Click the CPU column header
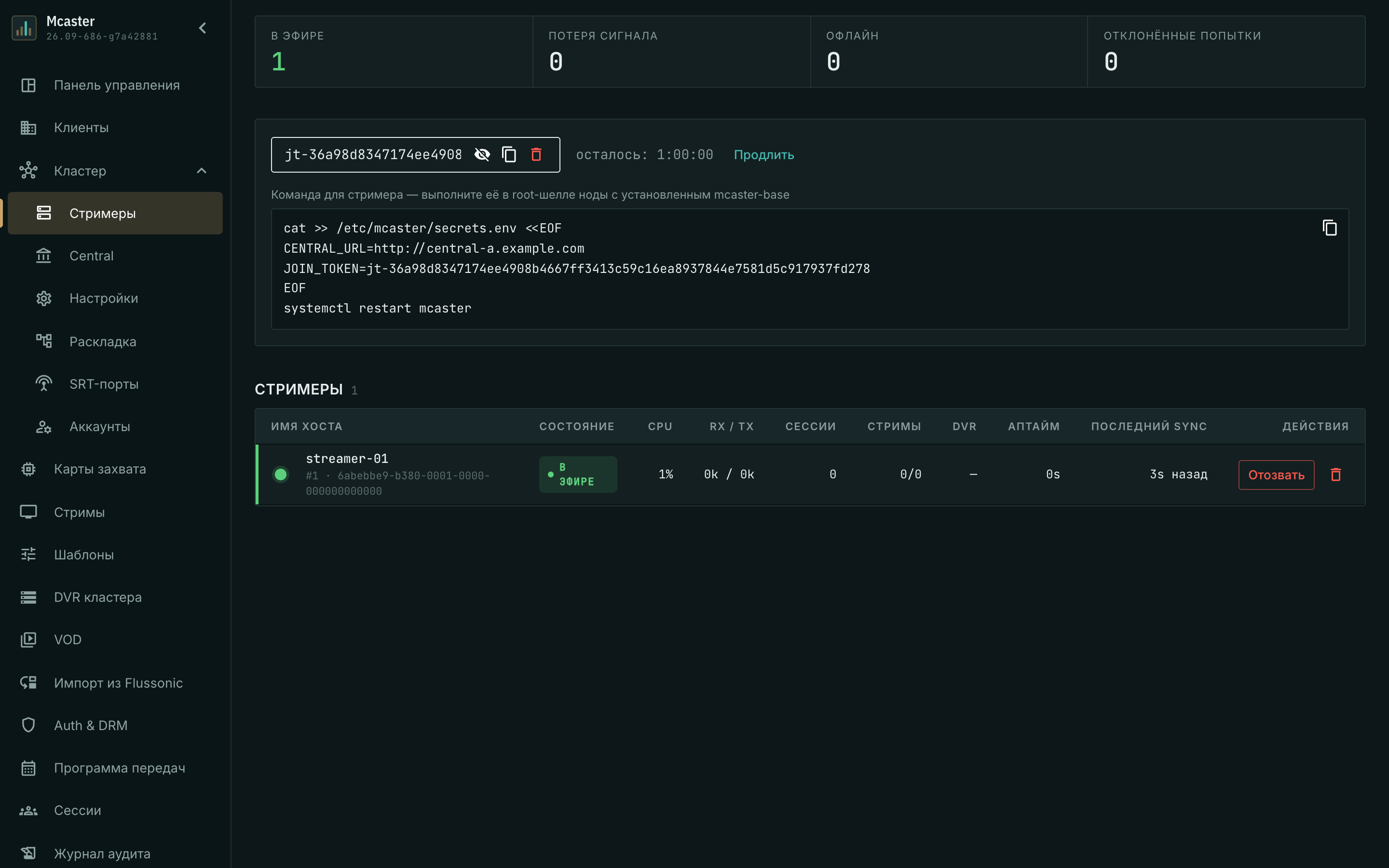Screen dimensions: 1389x868 [x=660, y=427]
